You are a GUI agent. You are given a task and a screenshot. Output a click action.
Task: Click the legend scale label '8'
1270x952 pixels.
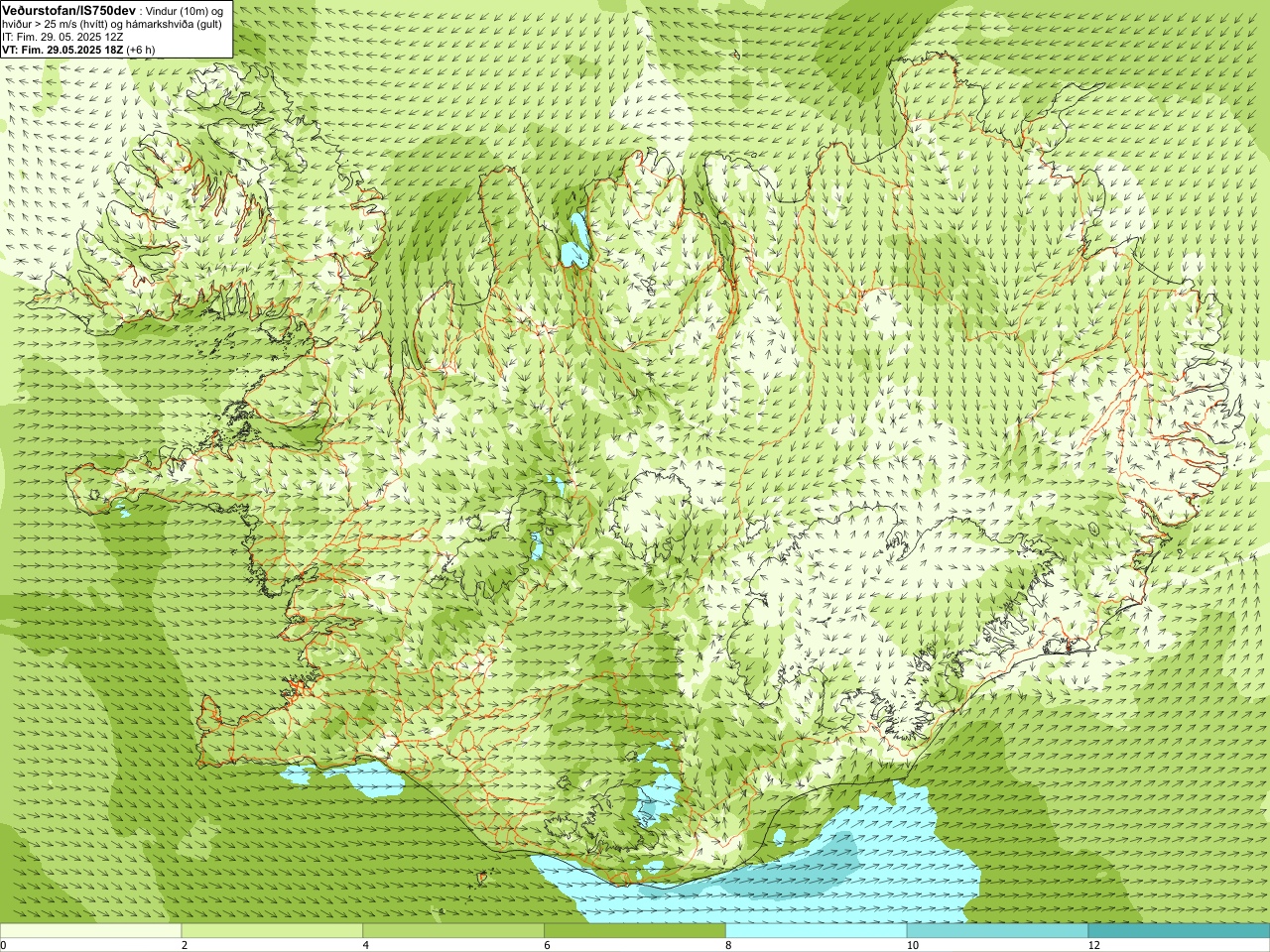click(x=728, y=945)
